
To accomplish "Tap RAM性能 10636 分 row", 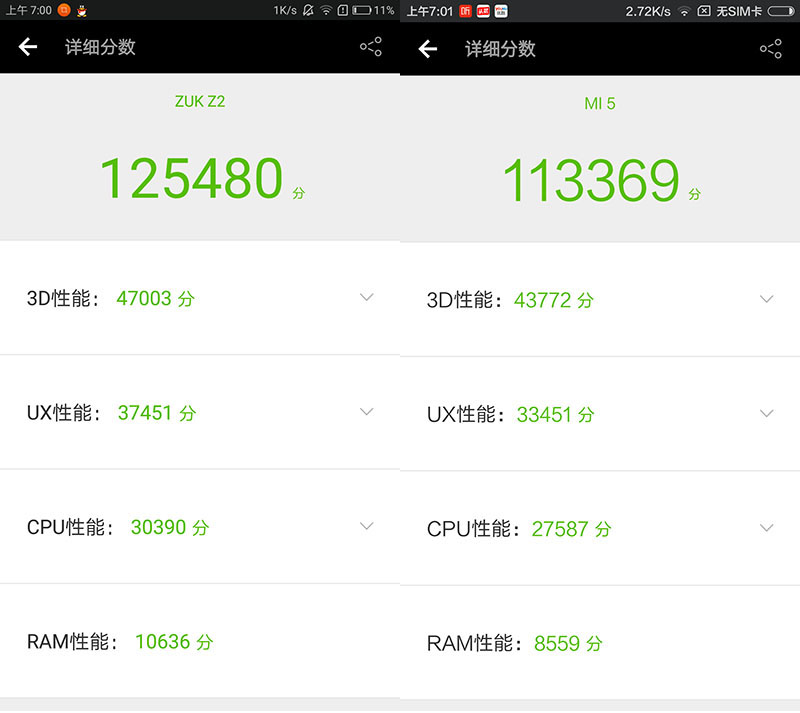I will pos(200,642).
